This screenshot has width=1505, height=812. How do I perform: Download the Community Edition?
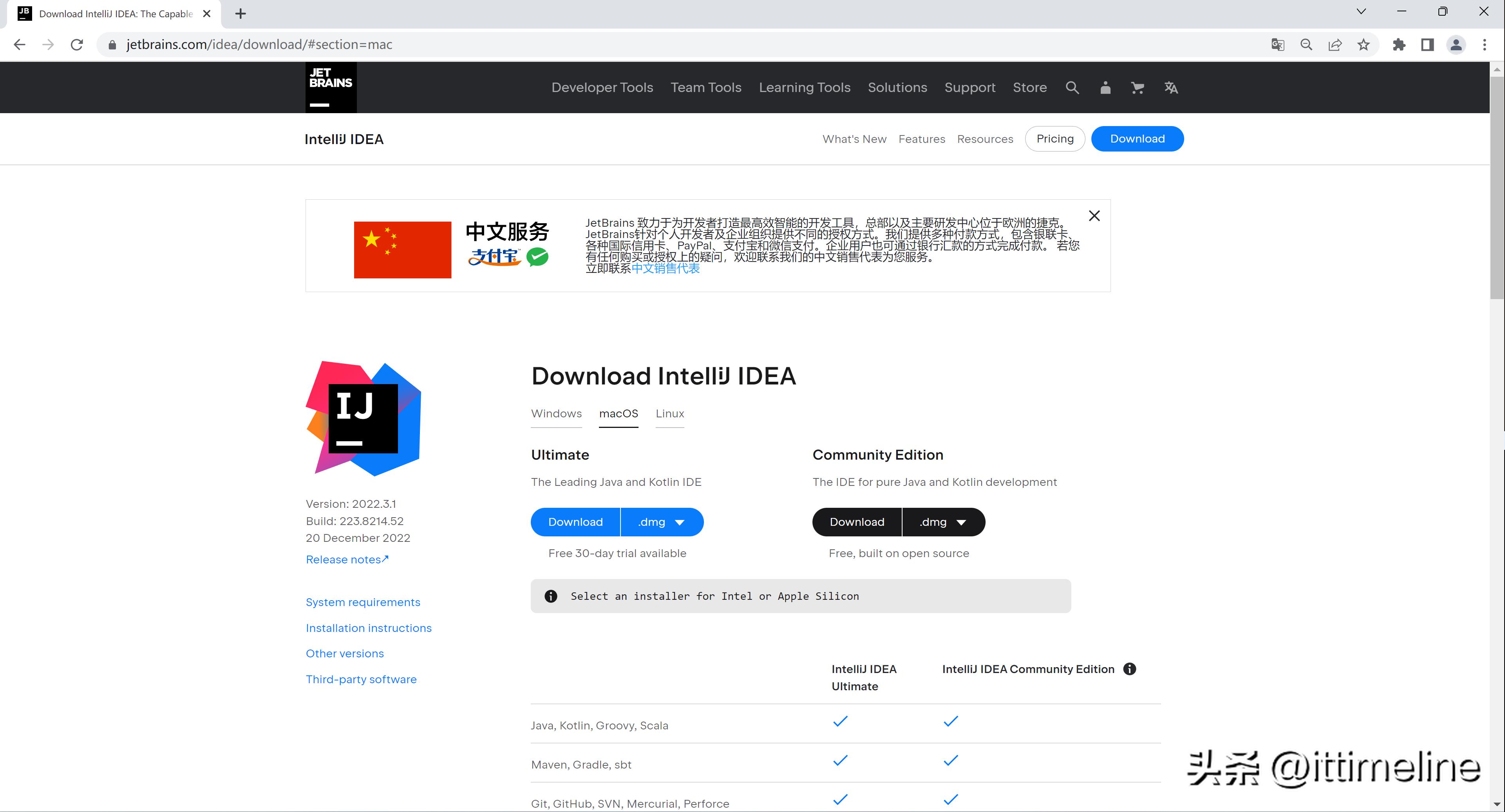point(857,522)
